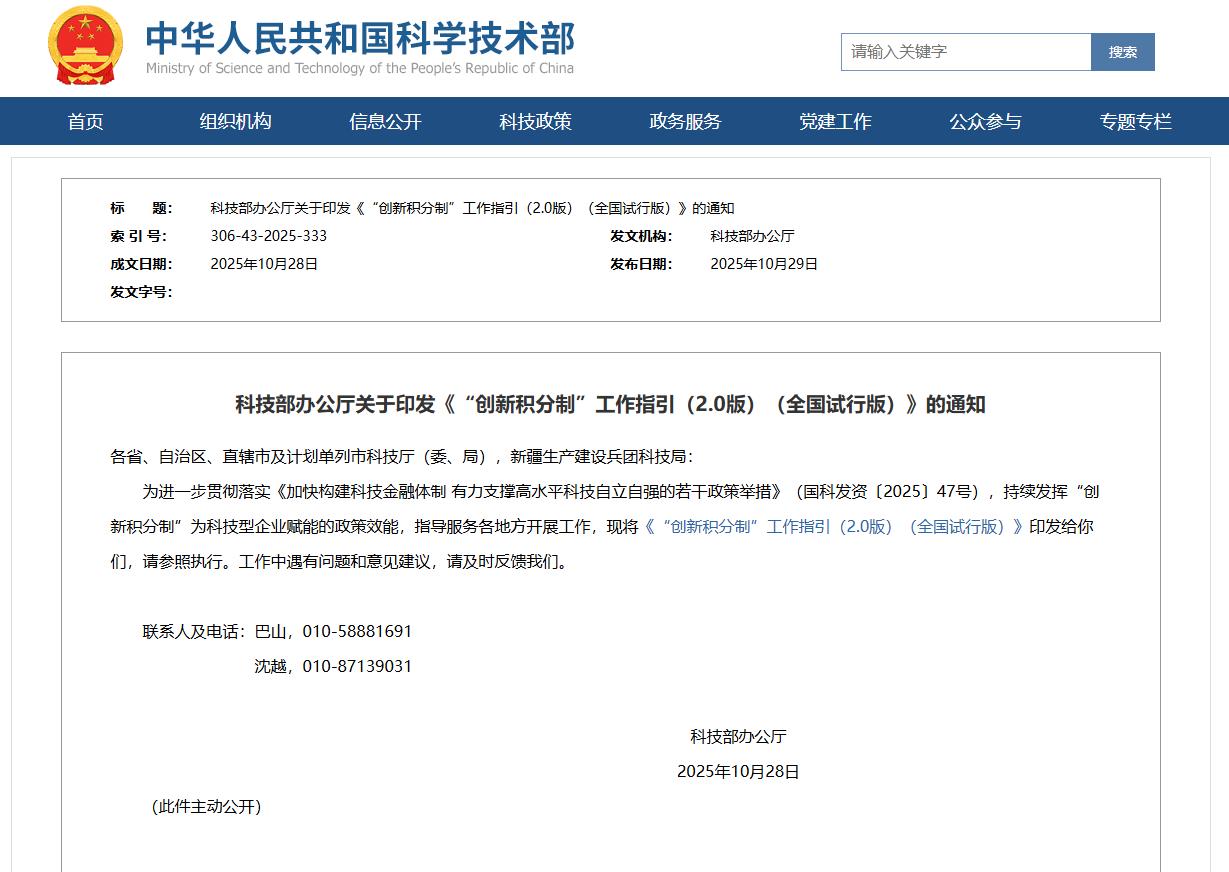The height and width of the screenshot is (872, 1229).
Task: Open 专题专栏 from the navigation bar
Action: (x=1135, y=122)
